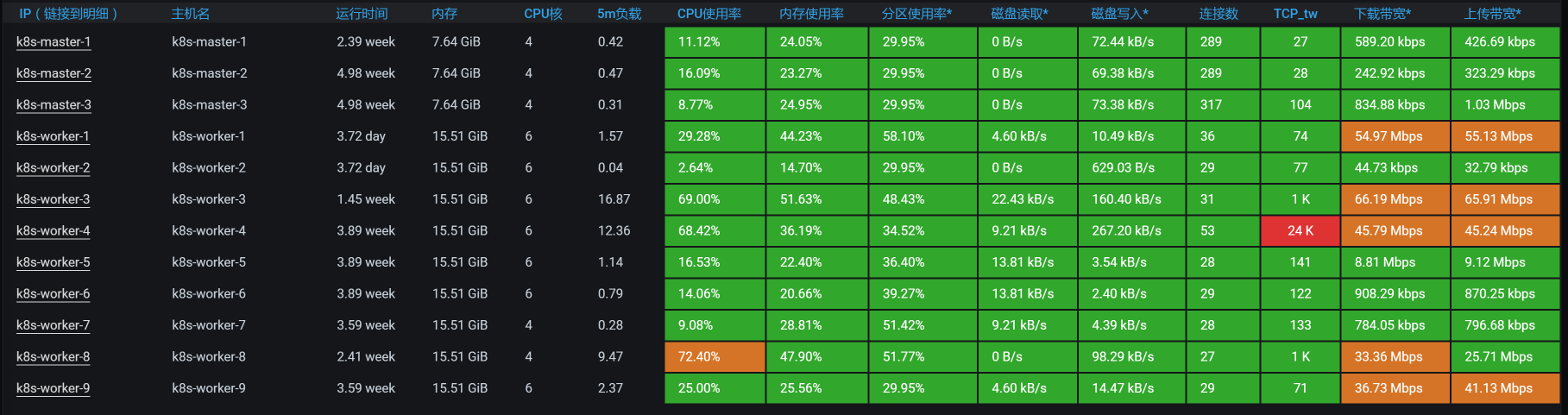Open the underlined k8s-worker-9 IP link

point(54,388)
